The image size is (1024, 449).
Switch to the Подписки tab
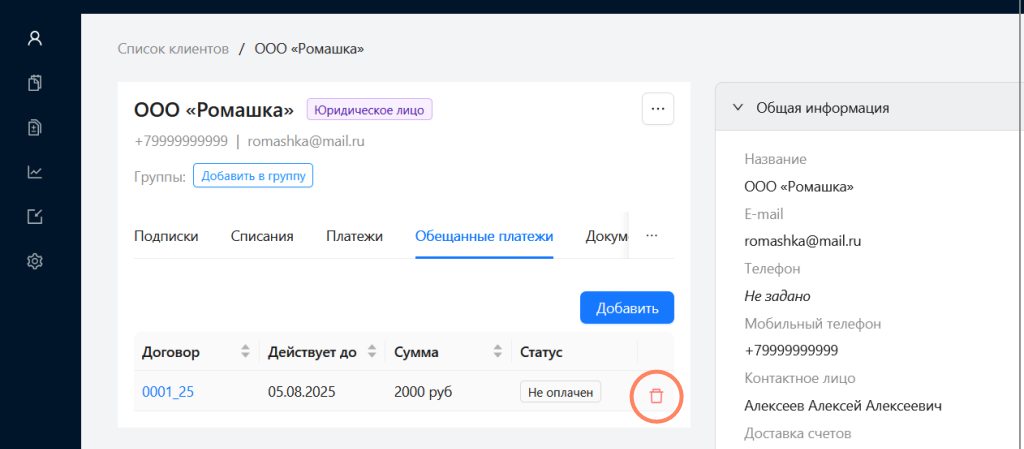(x=166, y=236)
